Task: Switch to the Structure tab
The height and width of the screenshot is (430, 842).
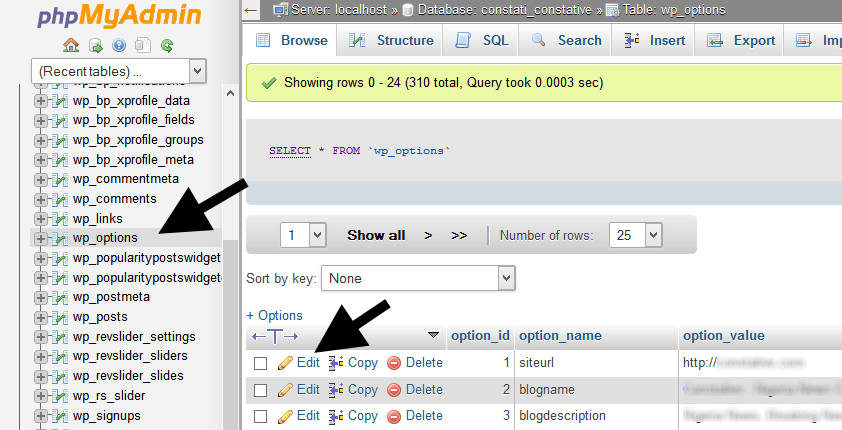Action: 391,40
